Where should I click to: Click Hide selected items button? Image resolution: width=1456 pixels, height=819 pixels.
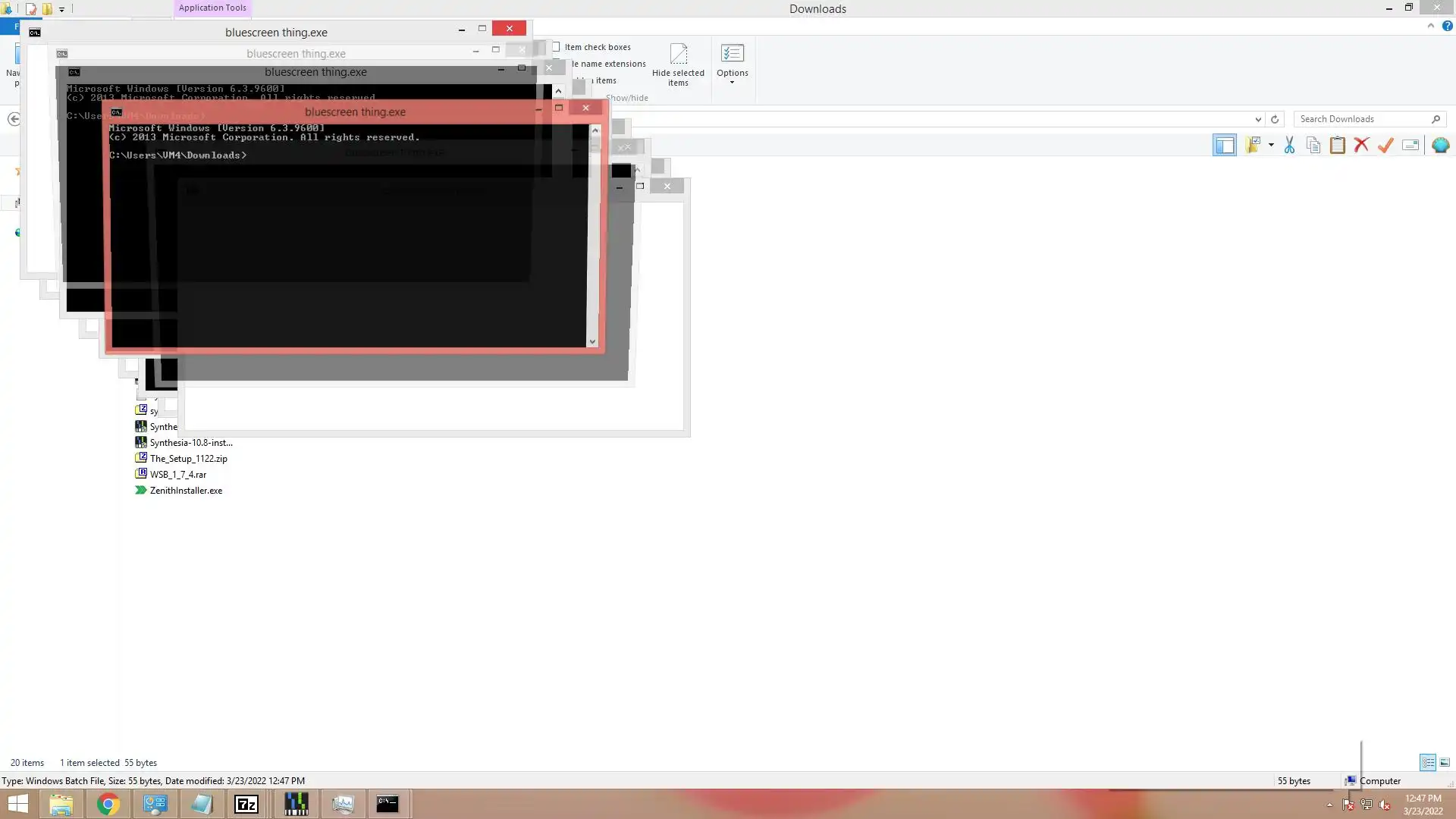(x=678, y=64)
